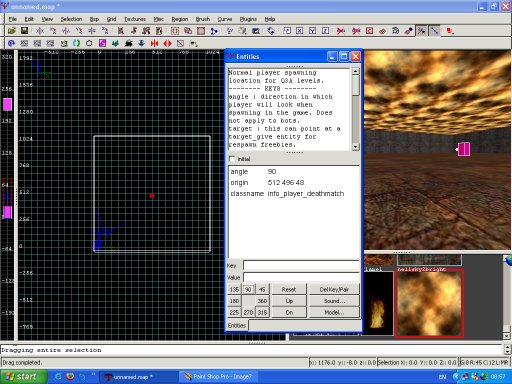Click the red outward-pointing arrows icon
This screenshot has width=512, height=384.
[x=167, y=43]
